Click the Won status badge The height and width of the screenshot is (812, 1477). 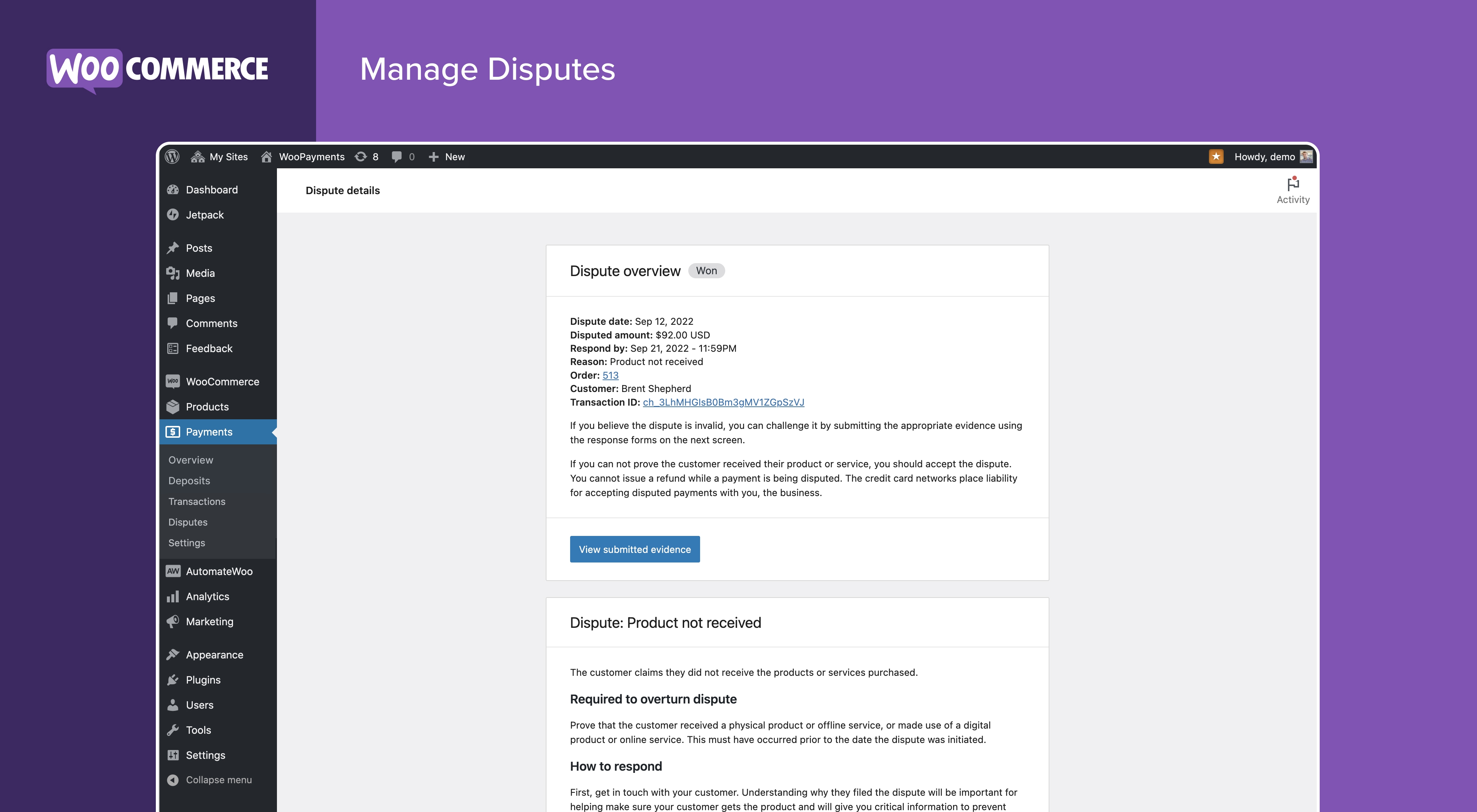706,271
